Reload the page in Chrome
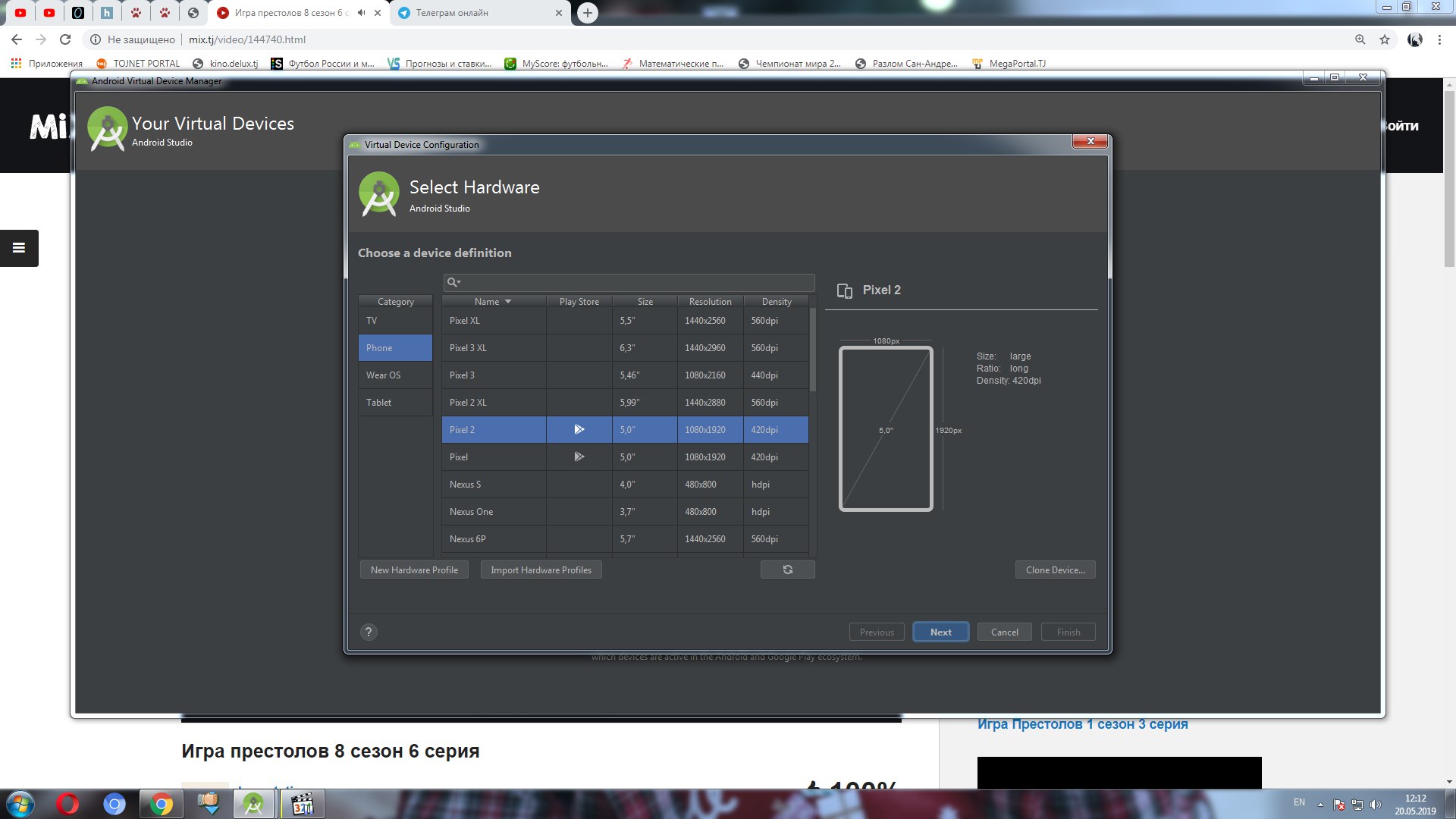The image size is (1456, 819). tap(65, 39)
